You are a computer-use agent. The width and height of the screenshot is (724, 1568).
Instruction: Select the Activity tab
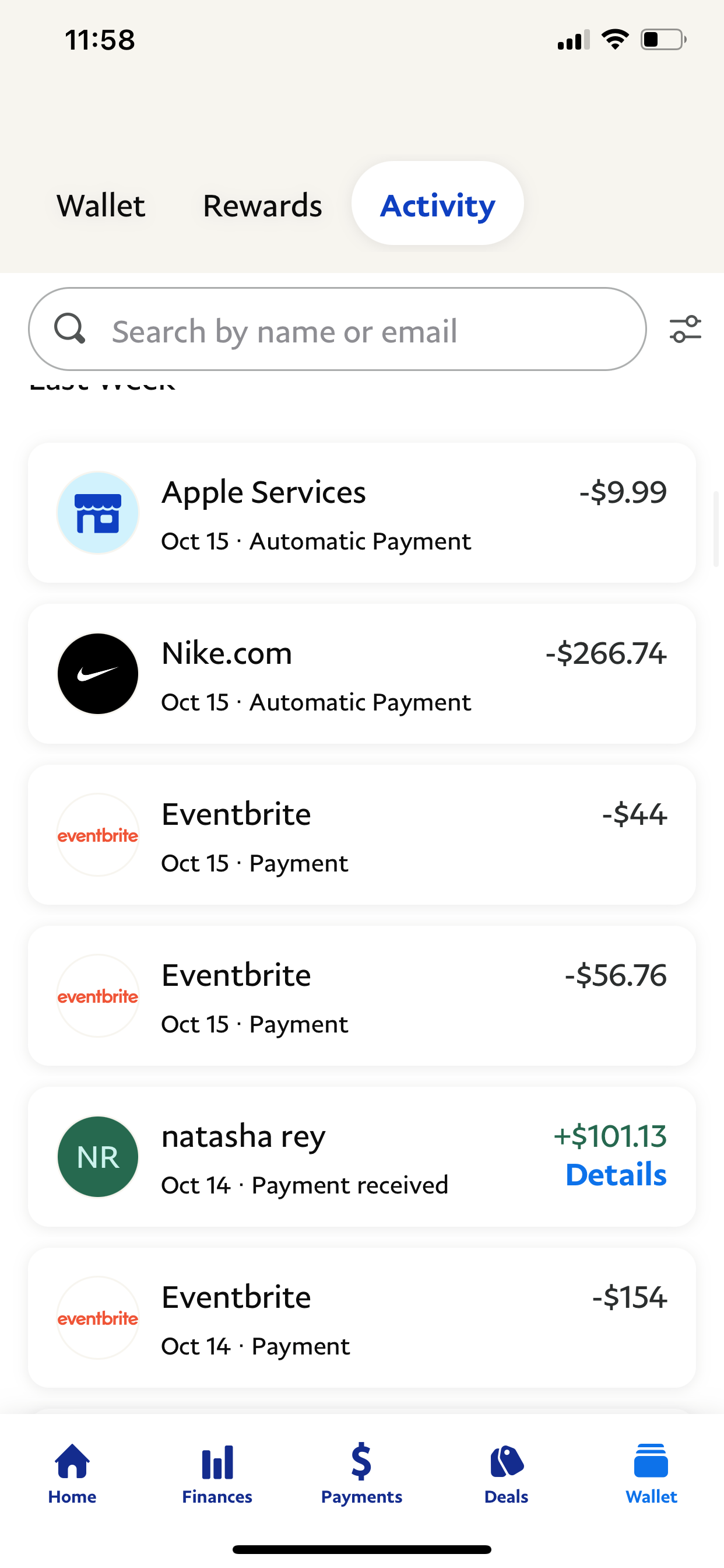point(437,204)
